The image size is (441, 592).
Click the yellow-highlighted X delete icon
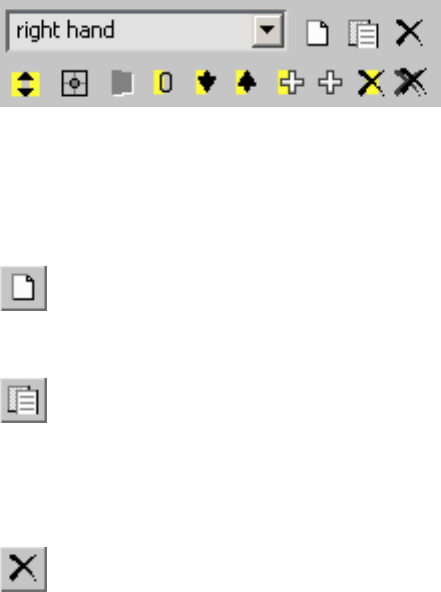tap(371, 83)
